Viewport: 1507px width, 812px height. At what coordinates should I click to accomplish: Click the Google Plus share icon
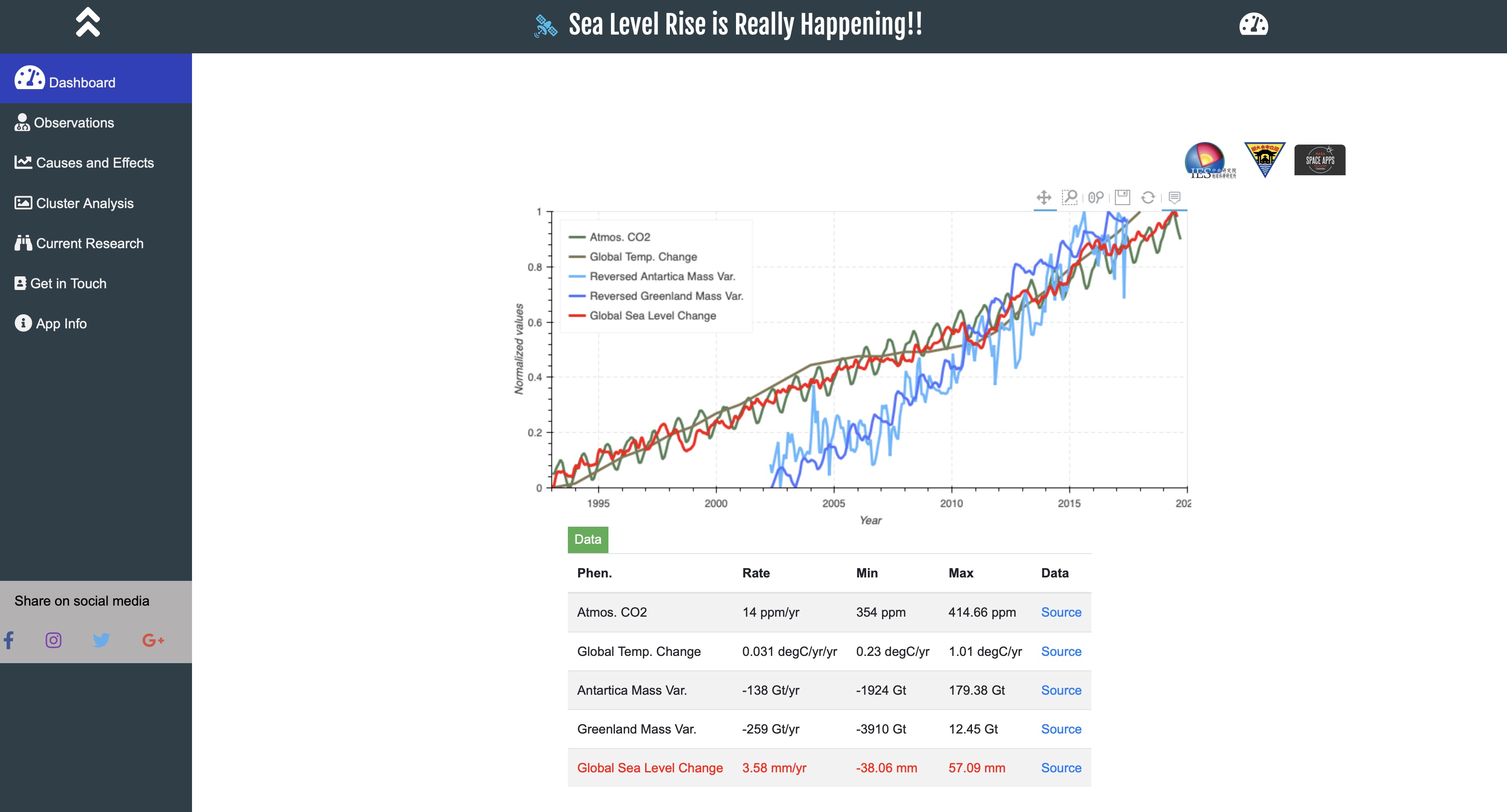coord(153,640)
